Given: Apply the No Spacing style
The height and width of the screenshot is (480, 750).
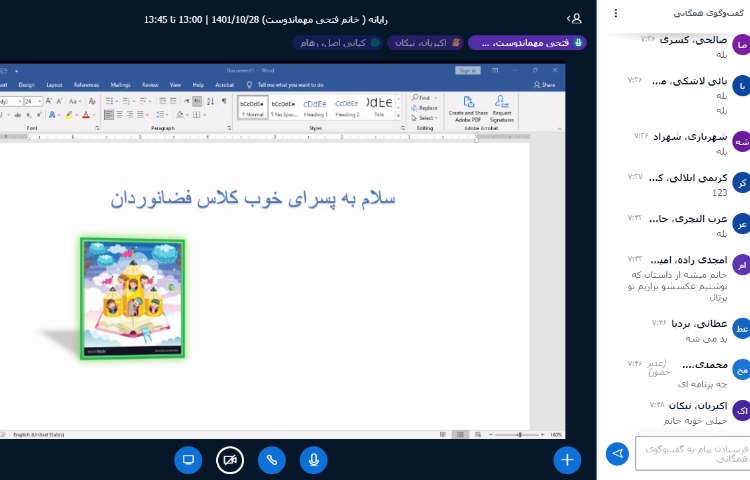Looking at the screenshot, I should point(284,108).
